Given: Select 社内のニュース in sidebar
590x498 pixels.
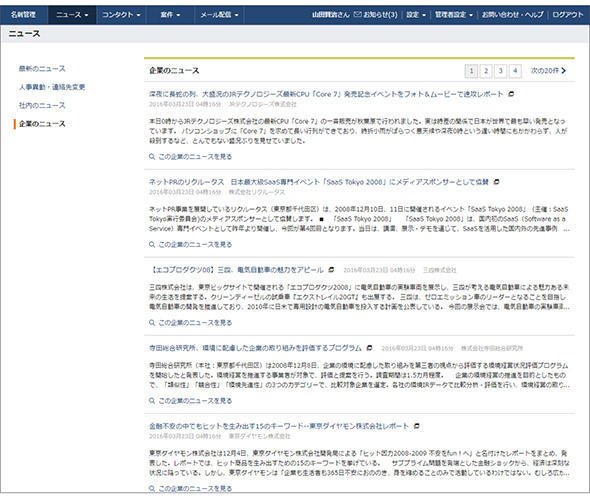Looking at the screenshot, I should pyautogui.click(x=42, y=105).
